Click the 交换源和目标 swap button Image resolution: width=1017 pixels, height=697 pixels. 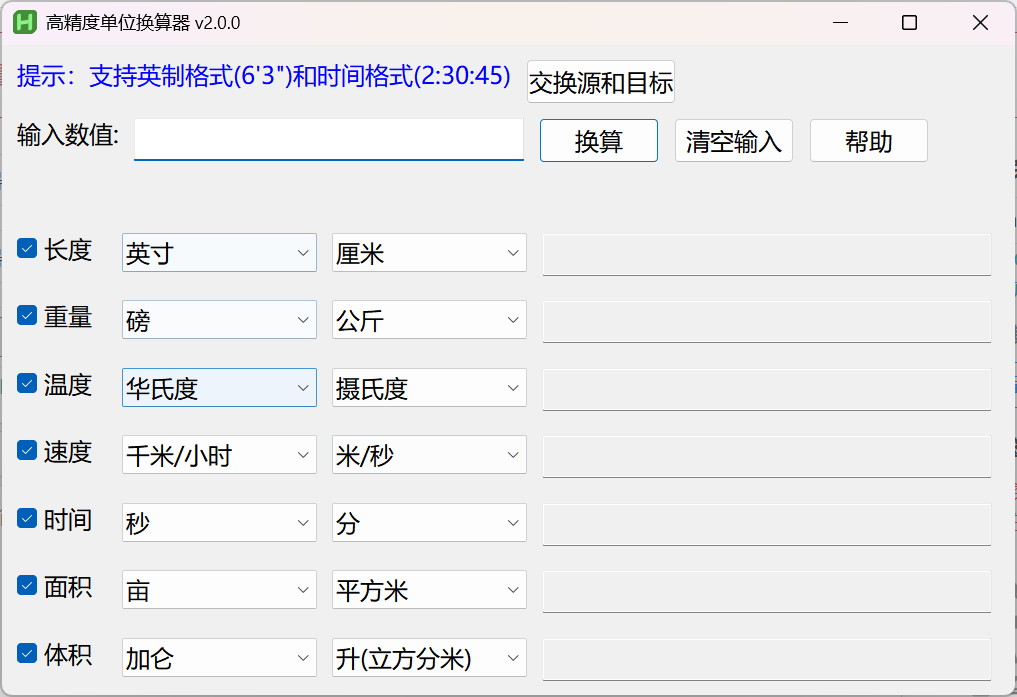pos(600,82)
